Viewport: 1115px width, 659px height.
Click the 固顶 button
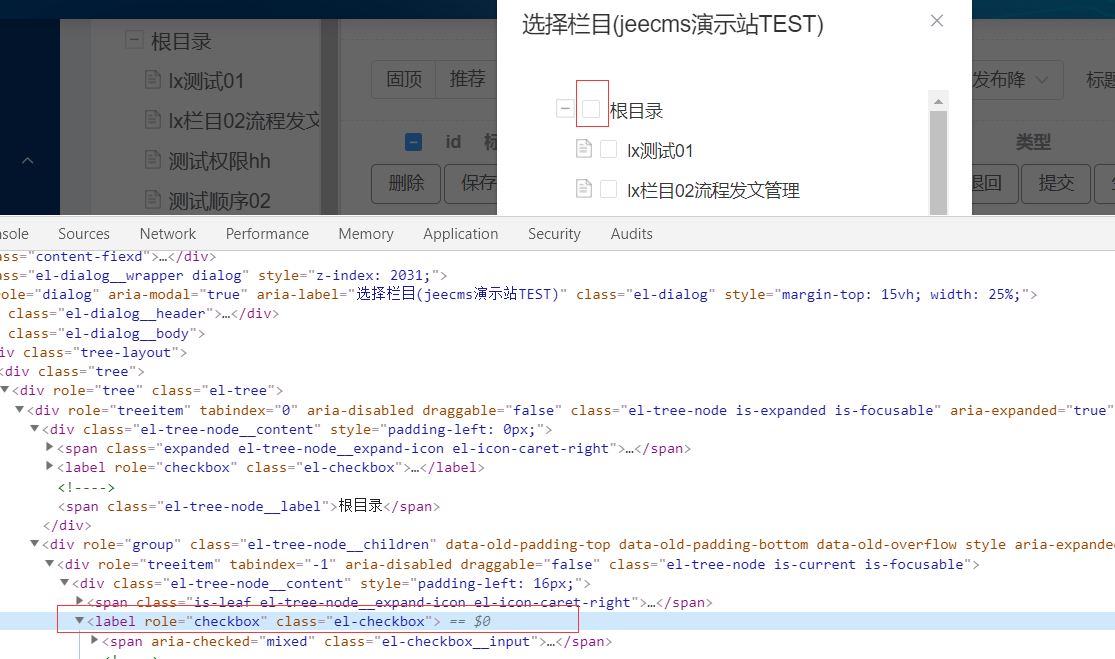(x=404, y=79)
